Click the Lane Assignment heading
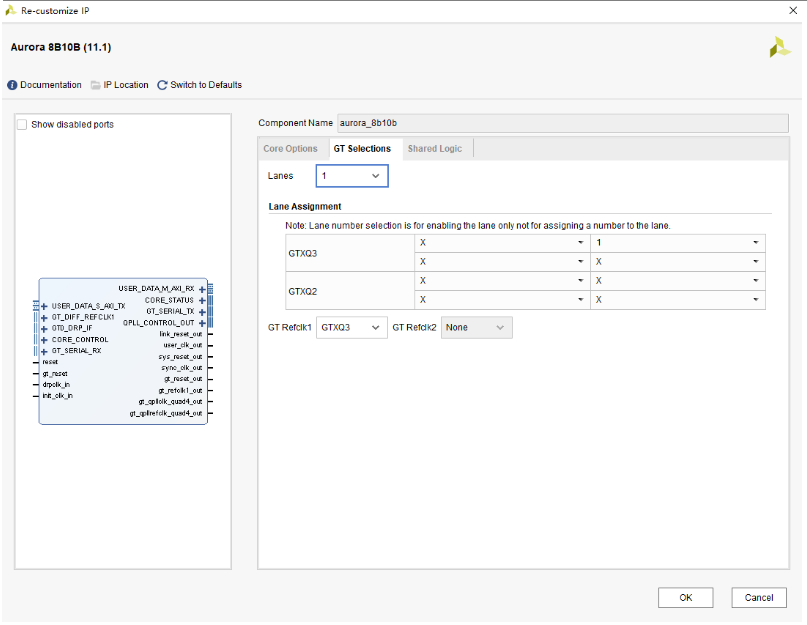Image resolution: width=807 pixels, height=625 pixels. click(305, 207)
